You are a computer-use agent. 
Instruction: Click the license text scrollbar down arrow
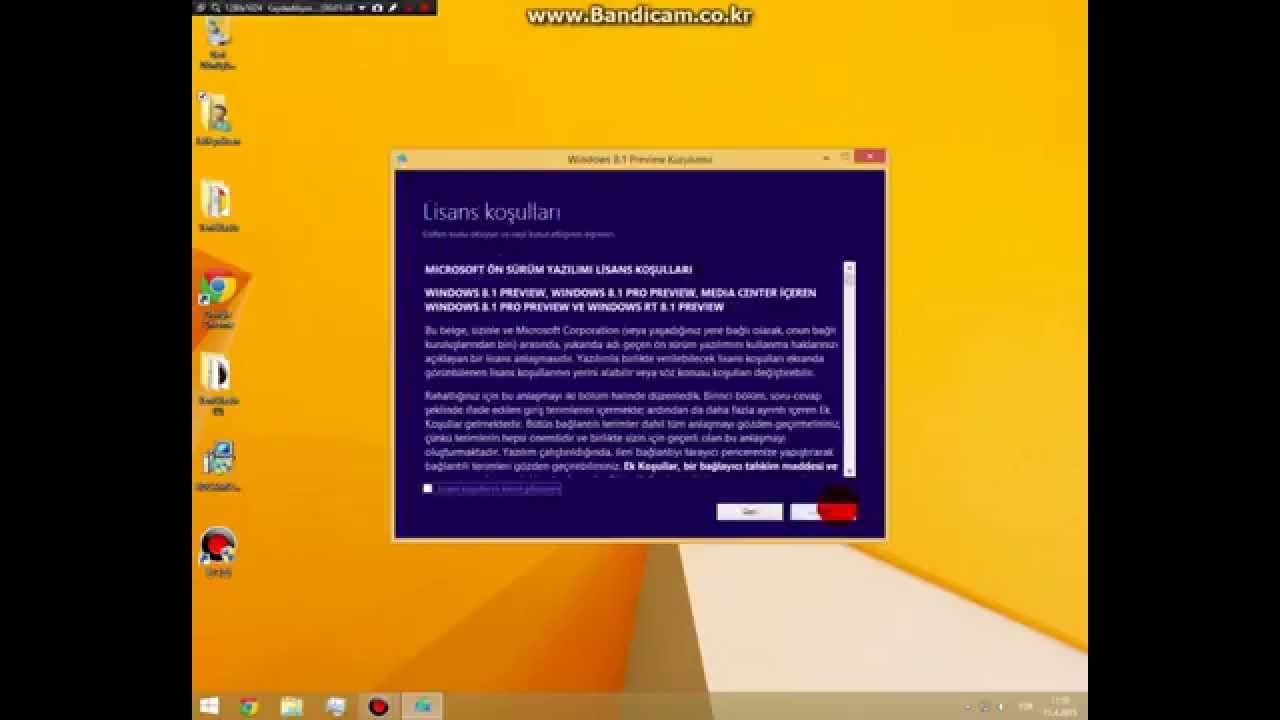[x=849, y=470]
